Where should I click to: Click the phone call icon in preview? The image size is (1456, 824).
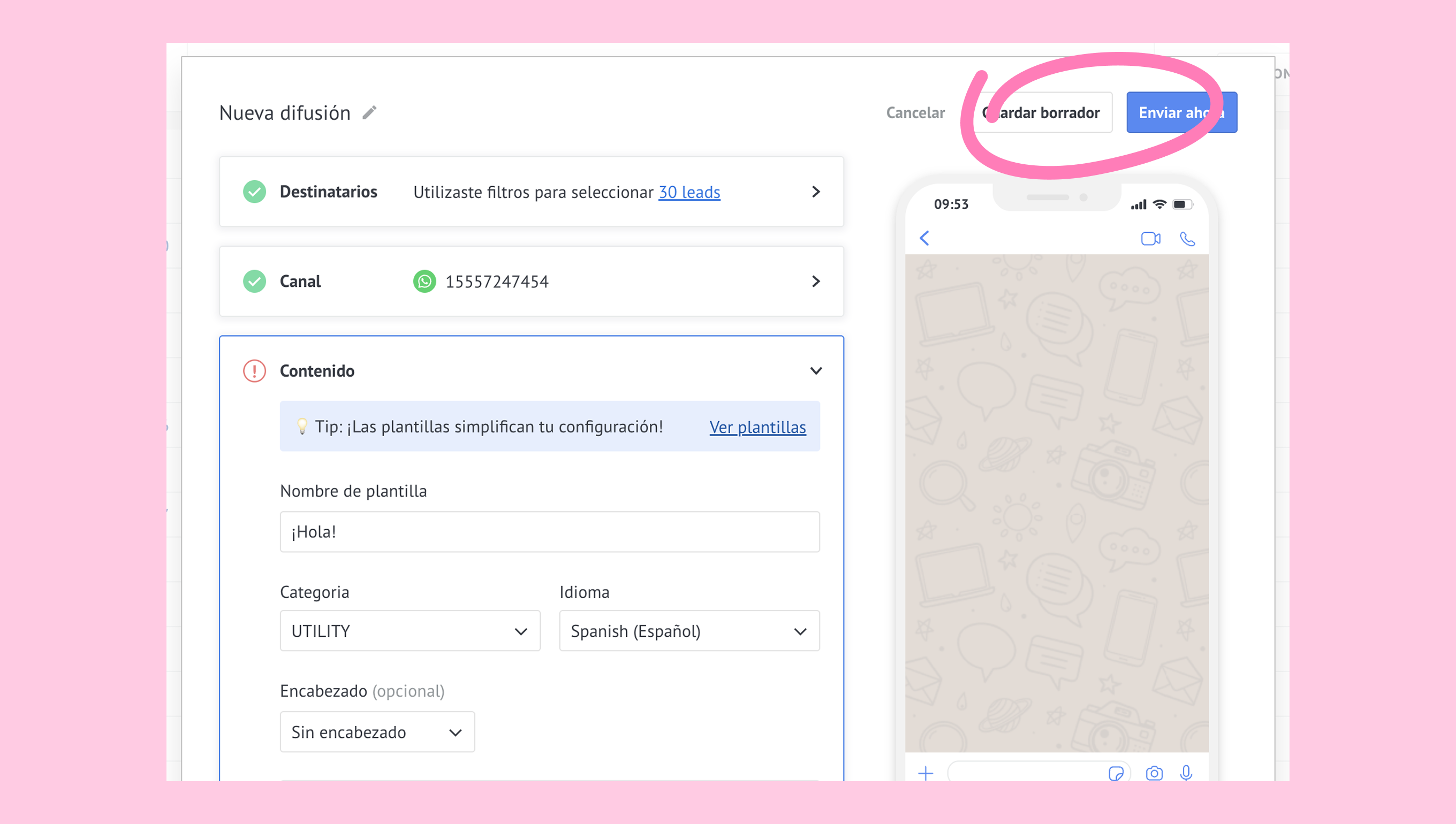click(1187, 239)
